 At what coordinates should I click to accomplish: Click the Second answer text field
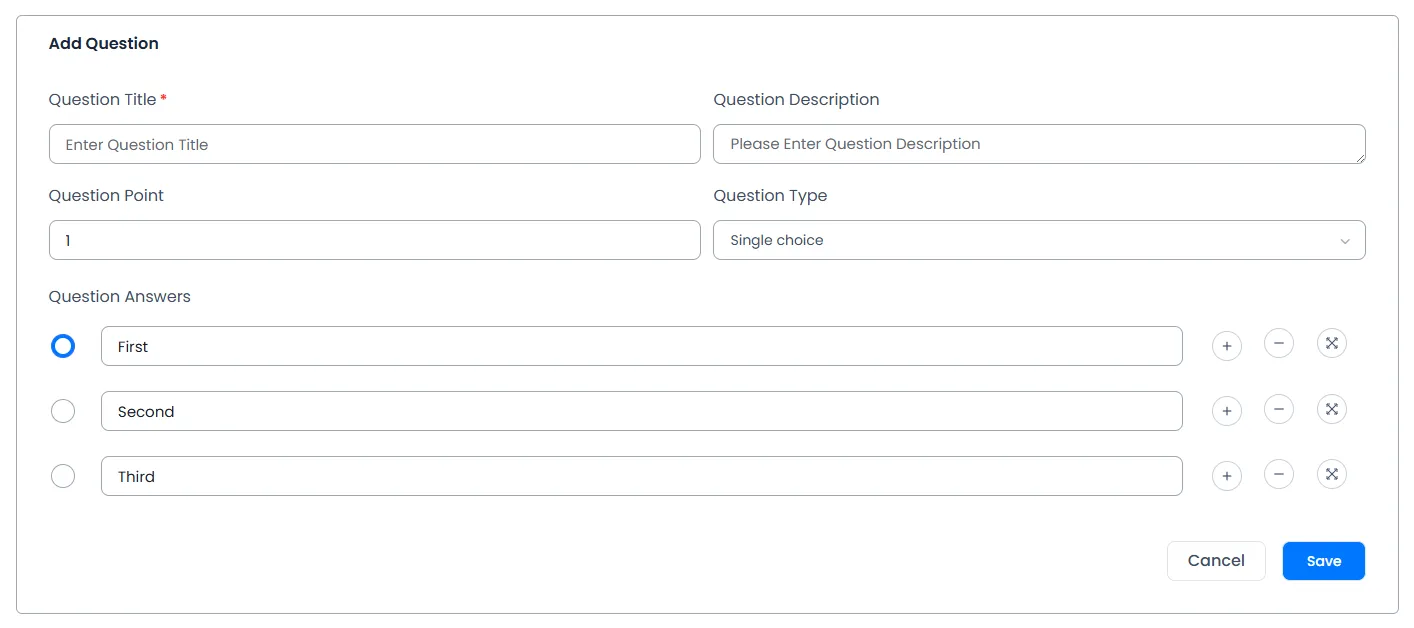(x=641, y=411)
